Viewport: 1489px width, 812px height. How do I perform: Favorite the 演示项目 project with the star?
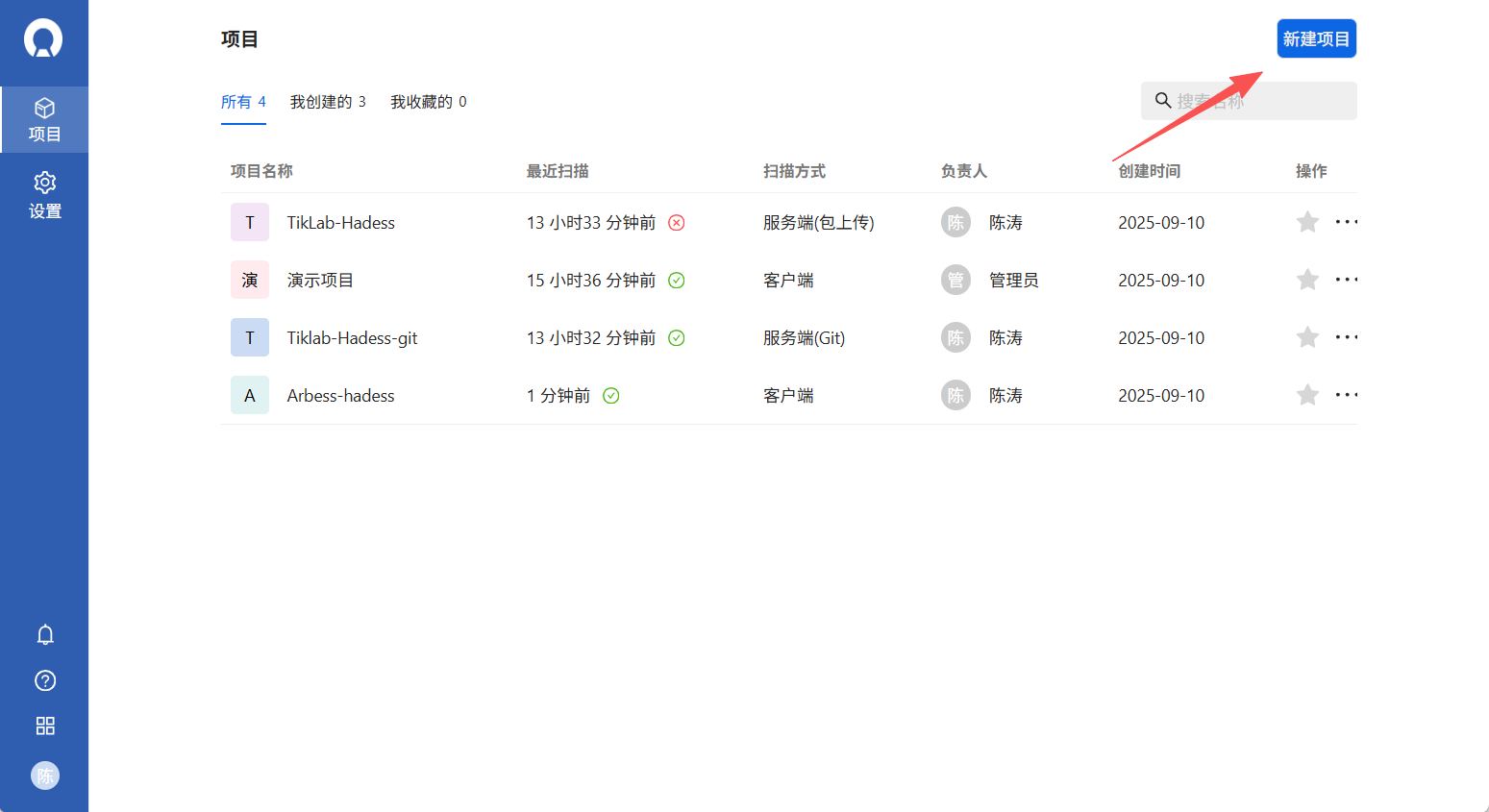click(x=1307, y=280)
